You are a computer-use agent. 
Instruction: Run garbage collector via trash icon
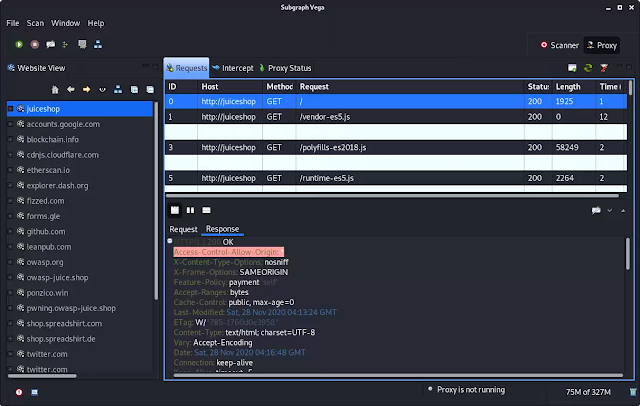tap(633, 392)
